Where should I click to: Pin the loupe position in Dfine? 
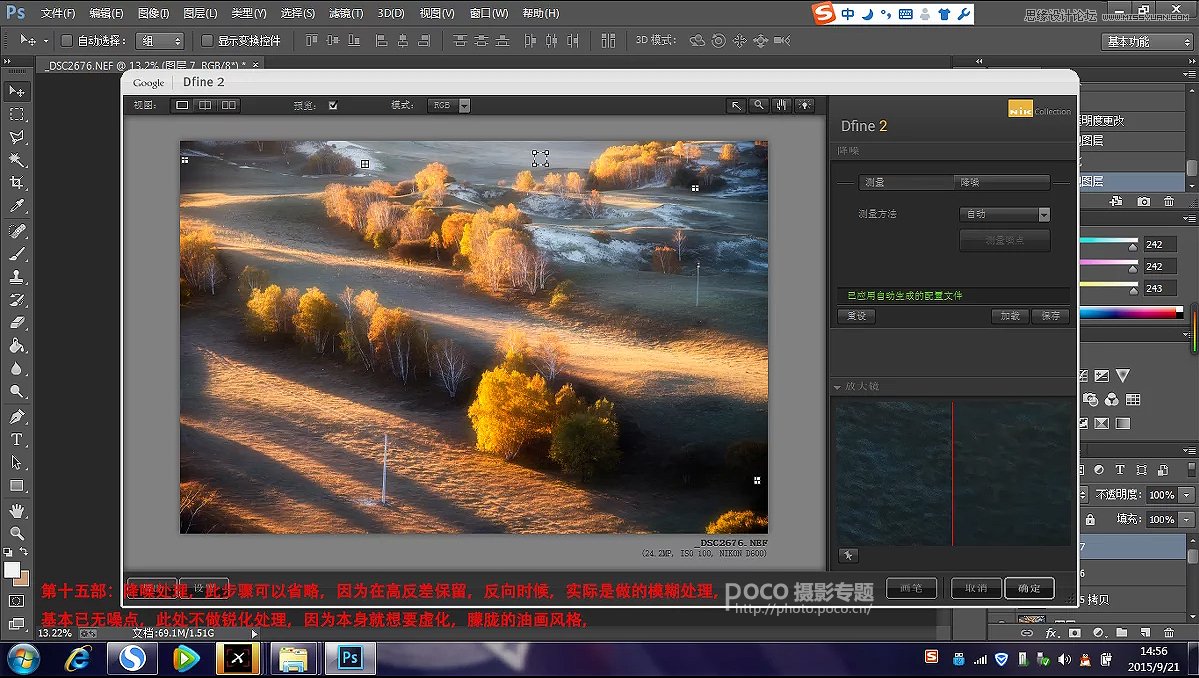848,556
